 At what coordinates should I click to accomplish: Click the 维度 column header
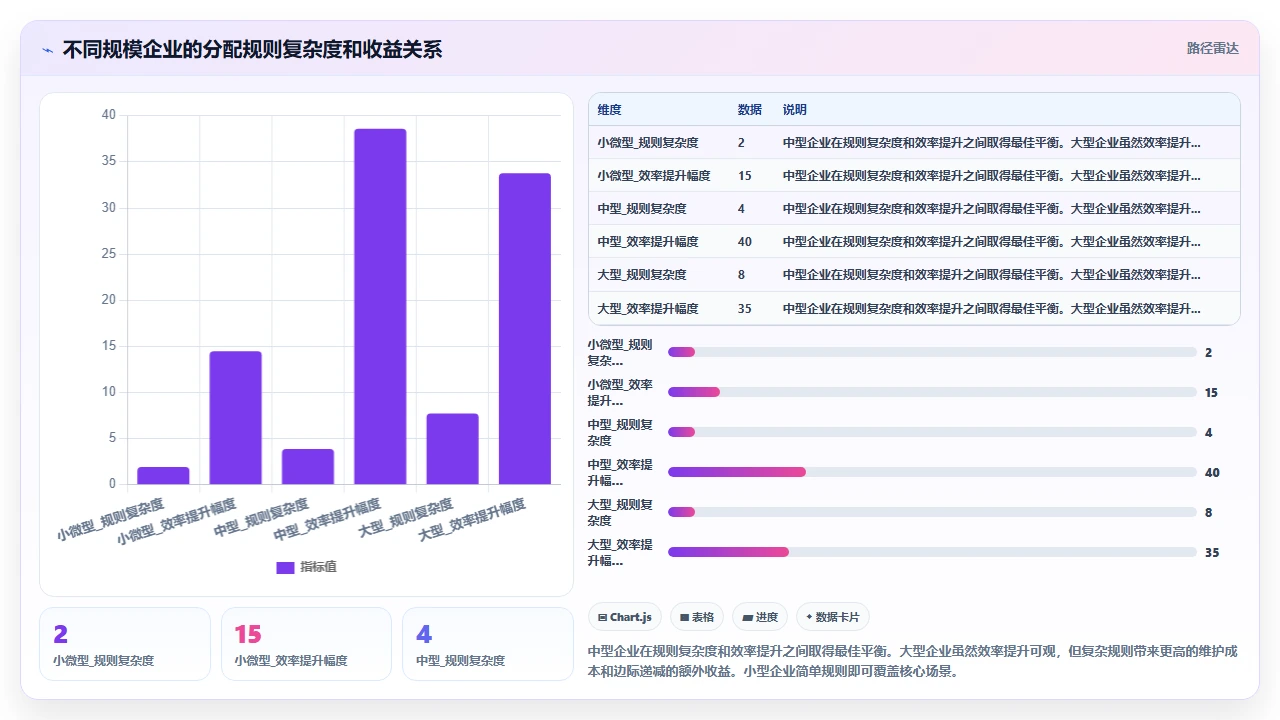609,110
